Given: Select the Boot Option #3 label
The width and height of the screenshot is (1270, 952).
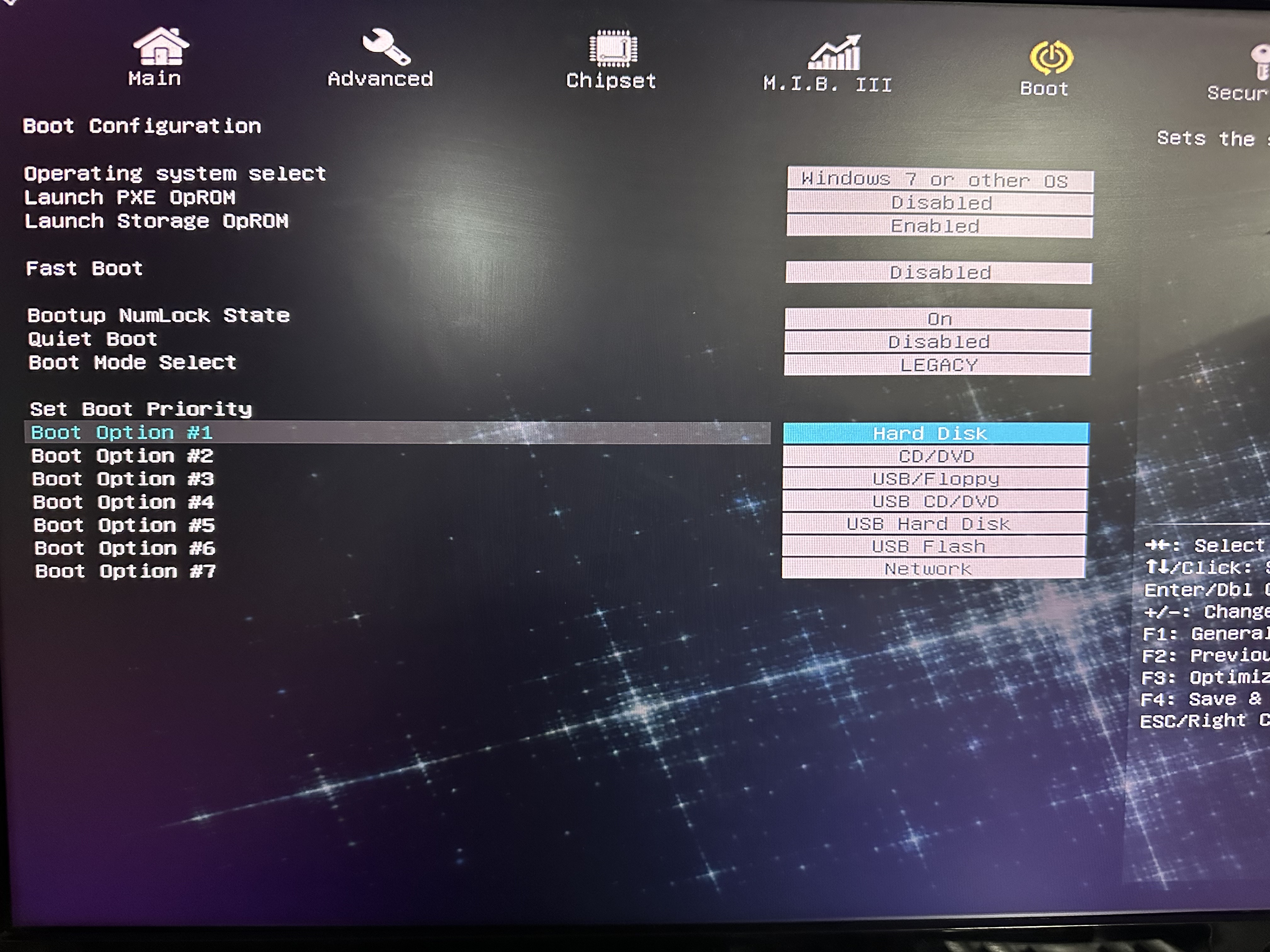Looking at the screenshot, I should click(x=123, y=479).
